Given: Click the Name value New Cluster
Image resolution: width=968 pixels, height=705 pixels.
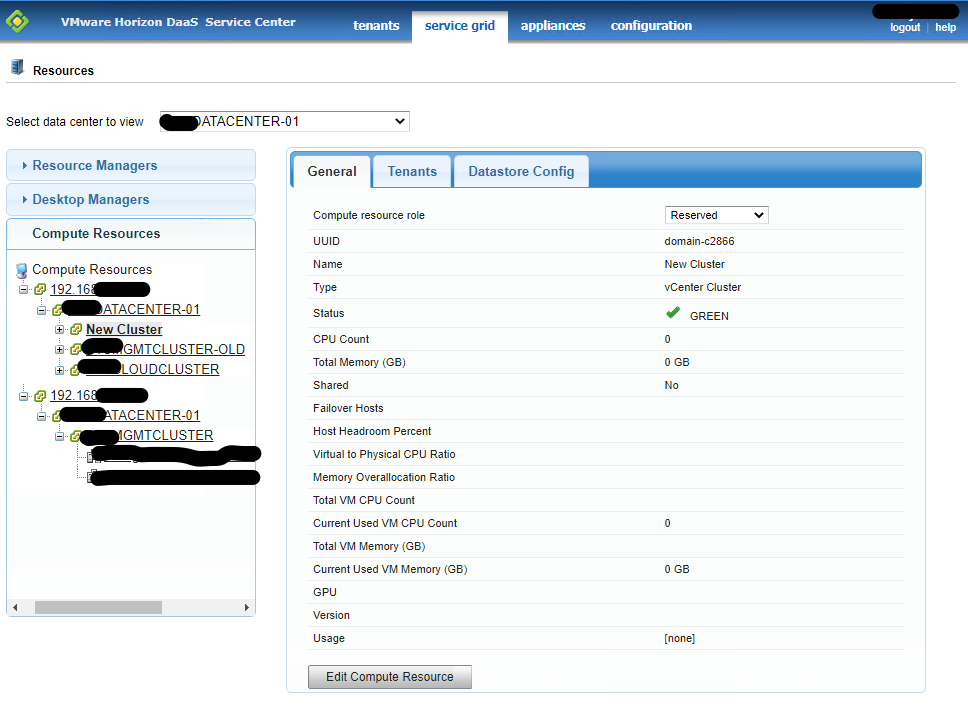Looking at the screenshot, I should click(694, 264).
